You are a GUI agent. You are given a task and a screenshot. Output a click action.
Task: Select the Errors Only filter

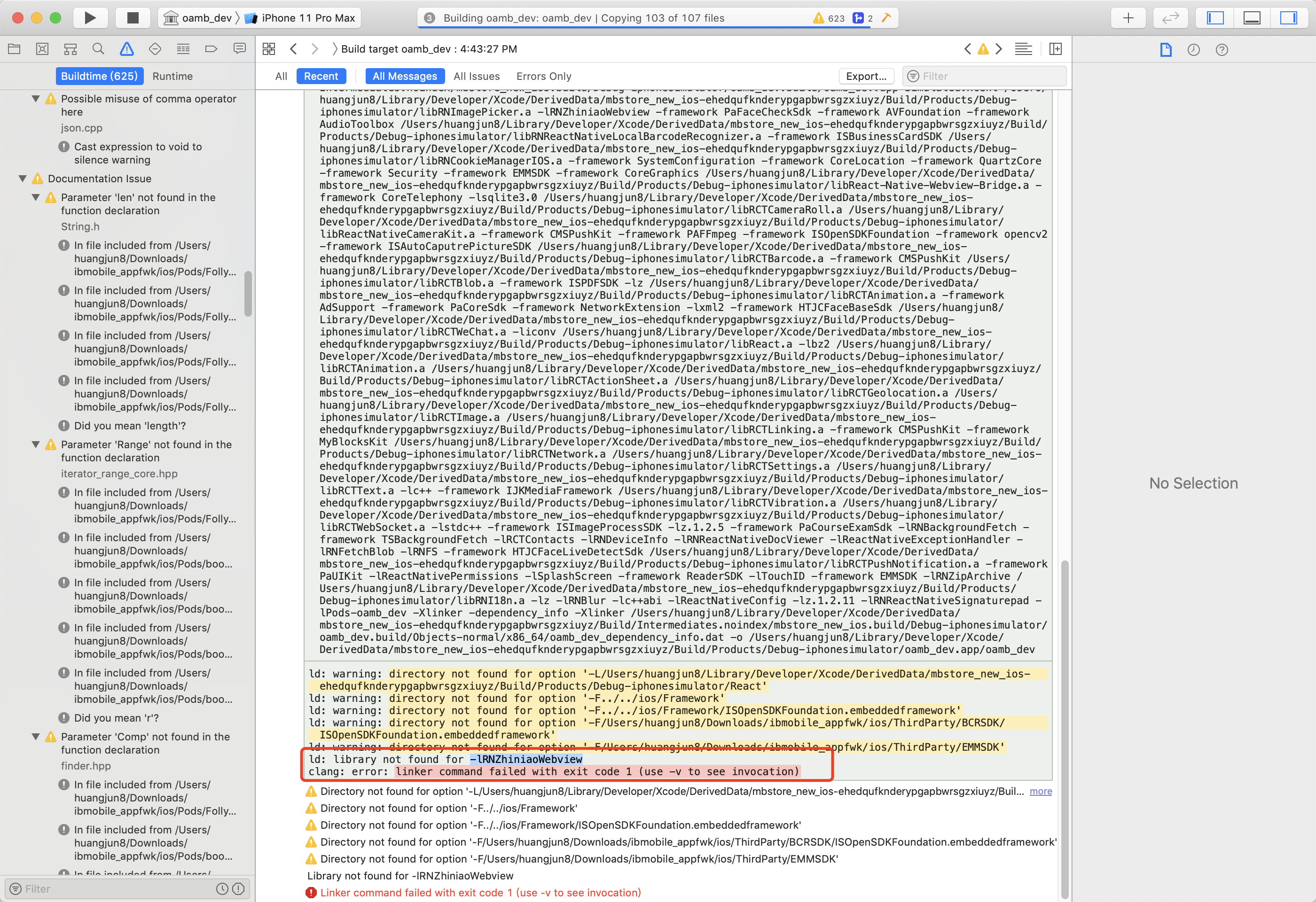(543, 76)
